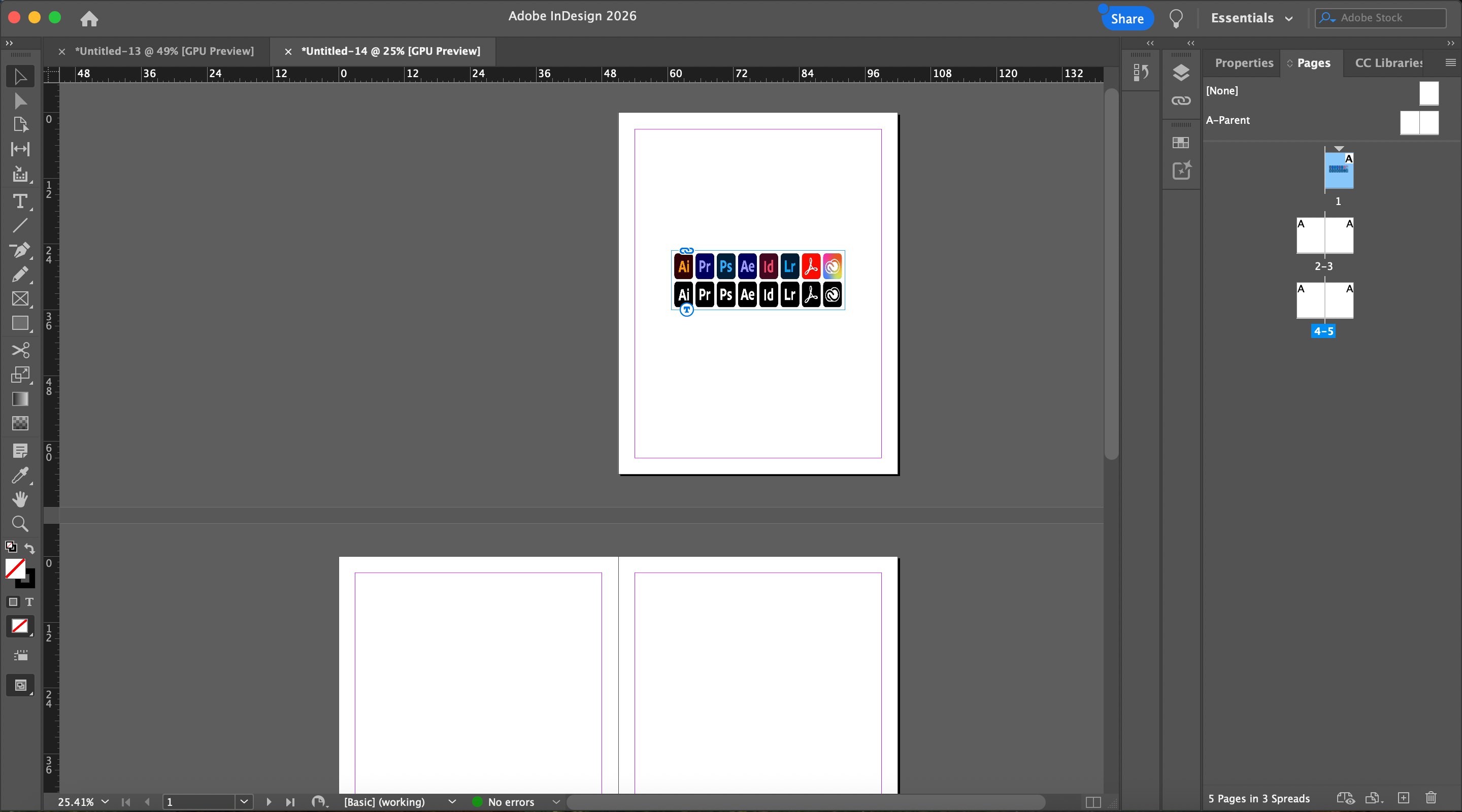Open the Links panel icon
Viewport: 1462px width, 812px height.
1180,101
